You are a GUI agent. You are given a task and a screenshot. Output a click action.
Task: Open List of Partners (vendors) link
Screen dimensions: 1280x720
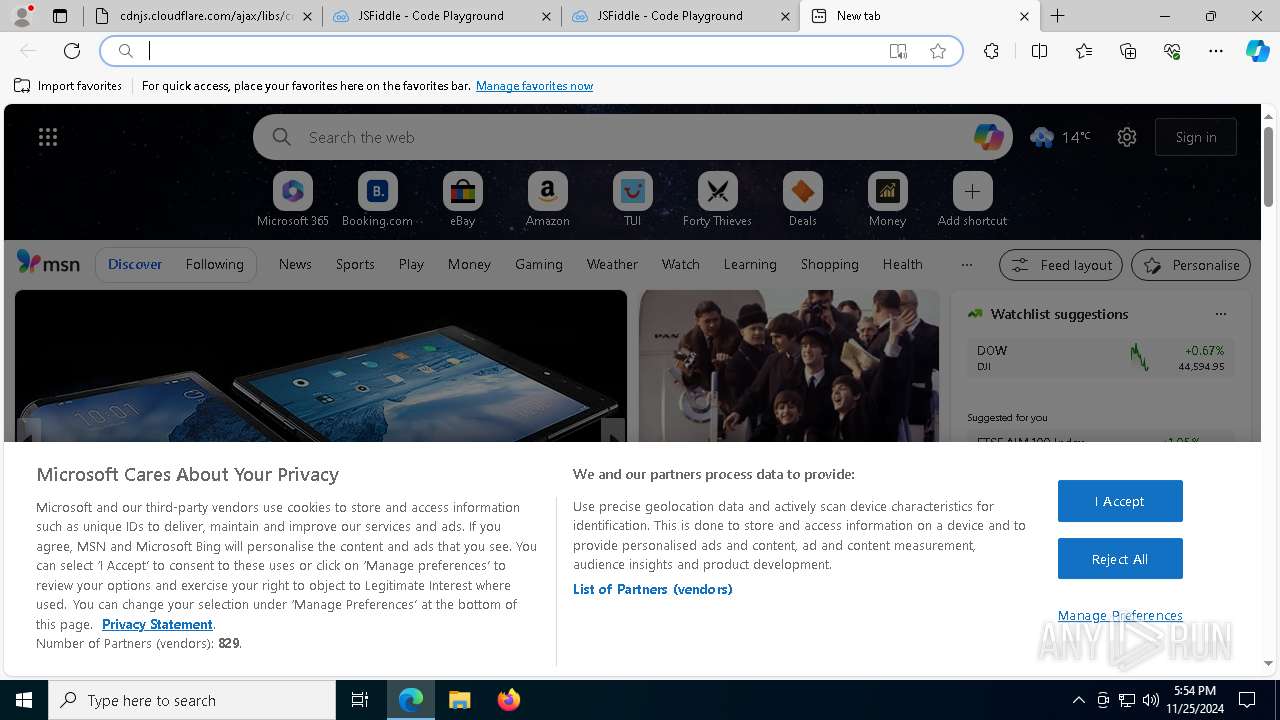point(653,589)
